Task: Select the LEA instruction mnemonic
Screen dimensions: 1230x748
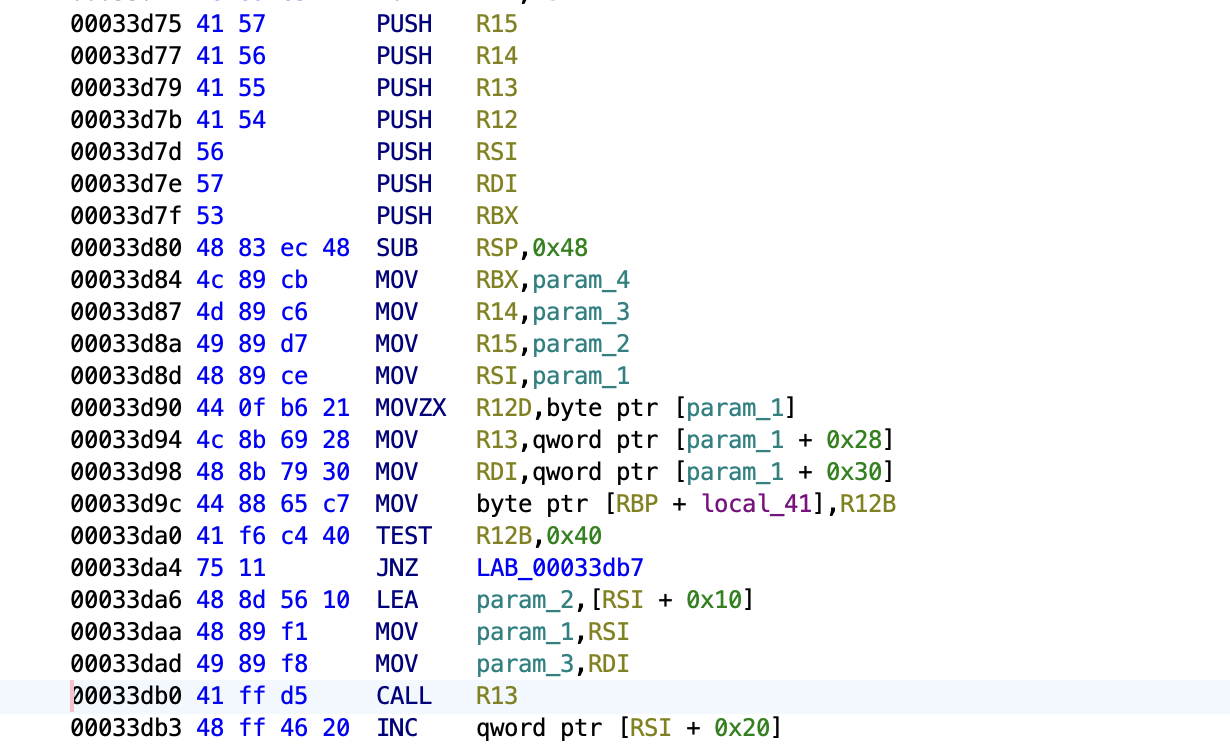Action: pos(397,600)
